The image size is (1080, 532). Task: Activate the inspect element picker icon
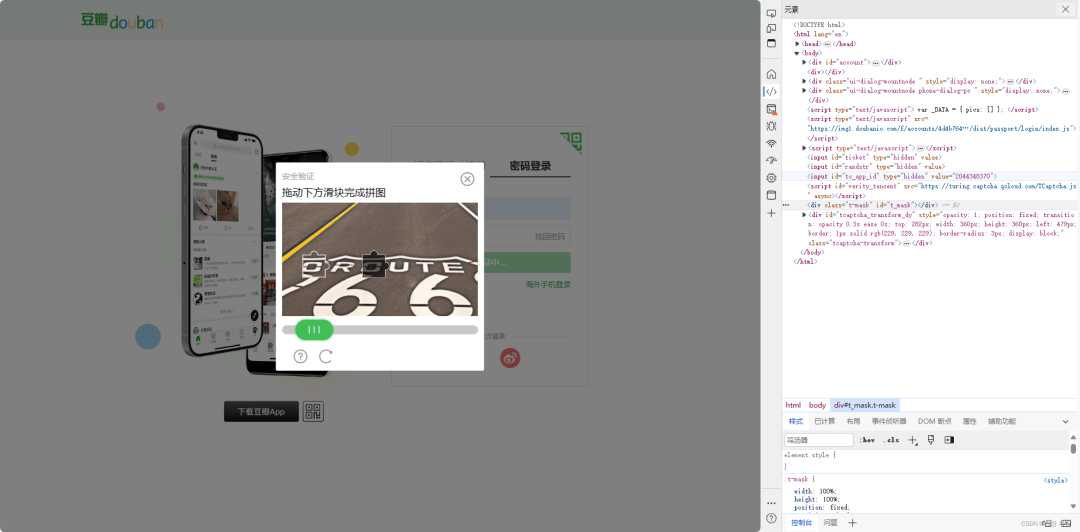(771, 13)
